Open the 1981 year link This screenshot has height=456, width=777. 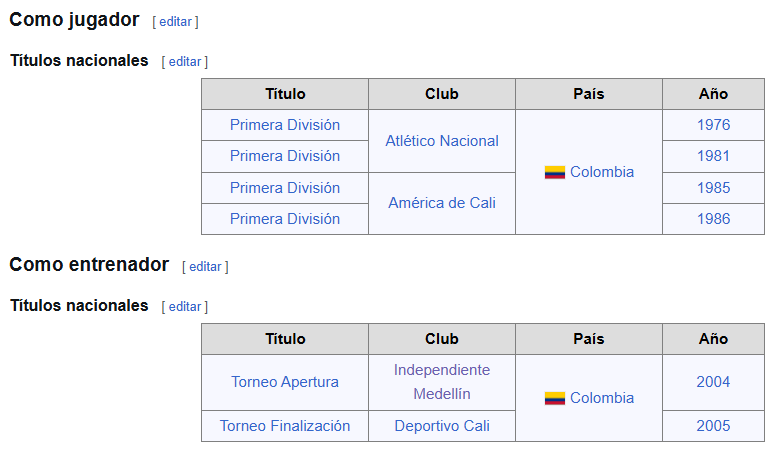714,156
